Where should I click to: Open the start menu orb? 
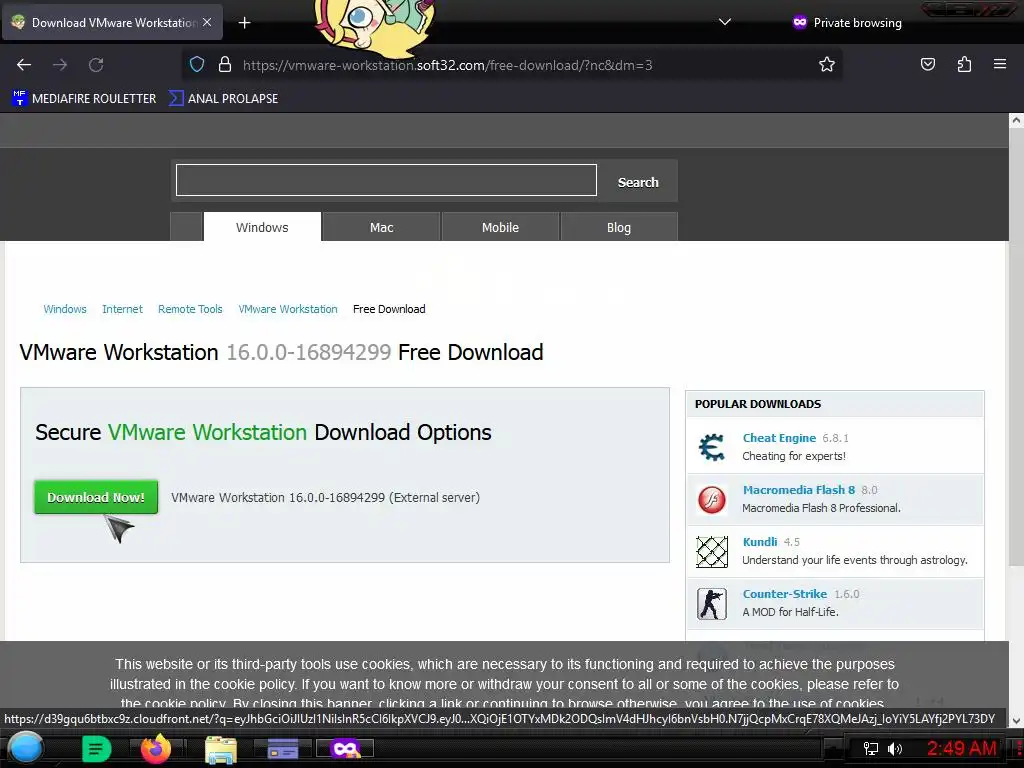tap(26, 748)
